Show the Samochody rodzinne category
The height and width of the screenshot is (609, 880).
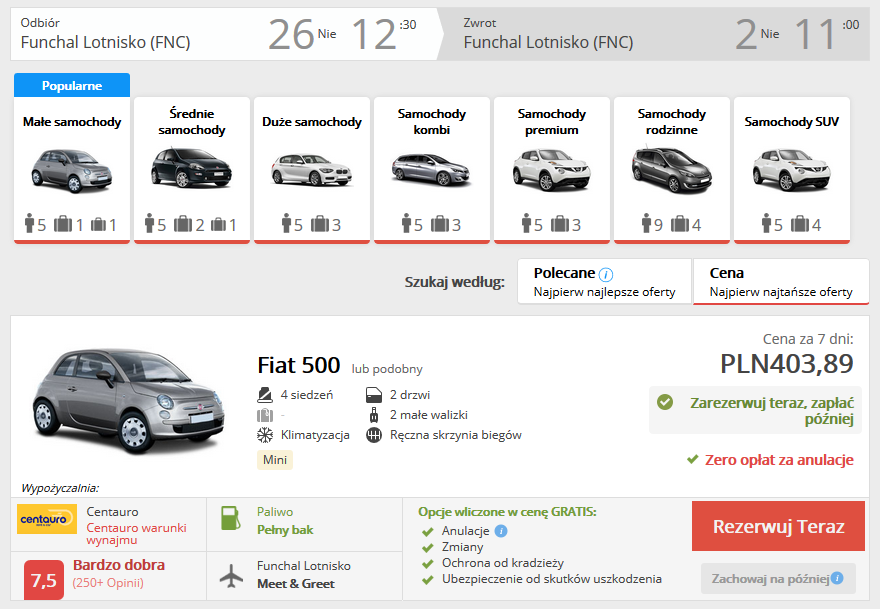point(672,170)
